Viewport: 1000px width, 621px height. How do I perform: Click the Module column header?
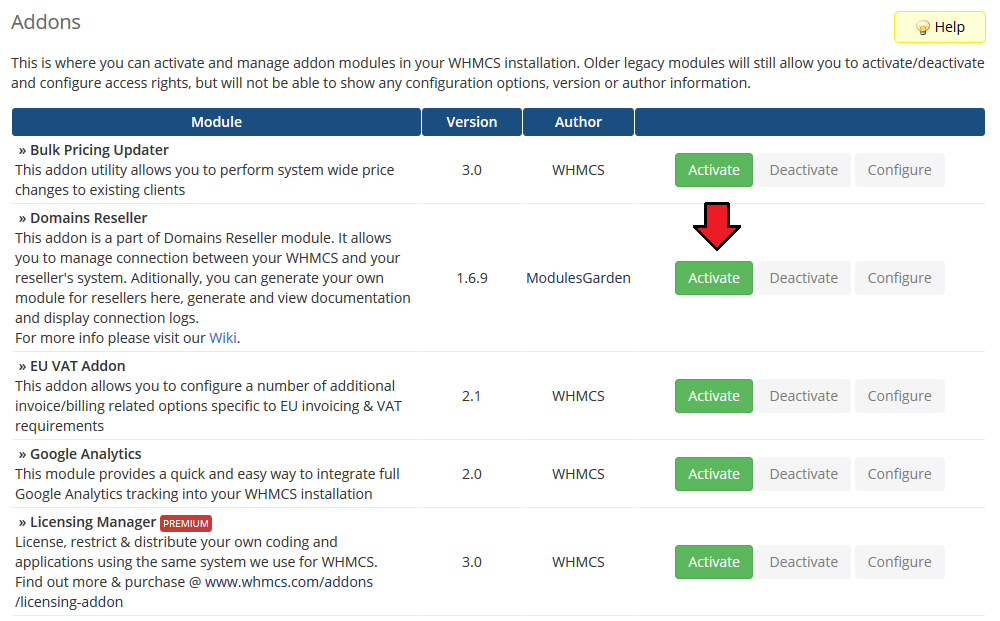(x=216, y=122)
